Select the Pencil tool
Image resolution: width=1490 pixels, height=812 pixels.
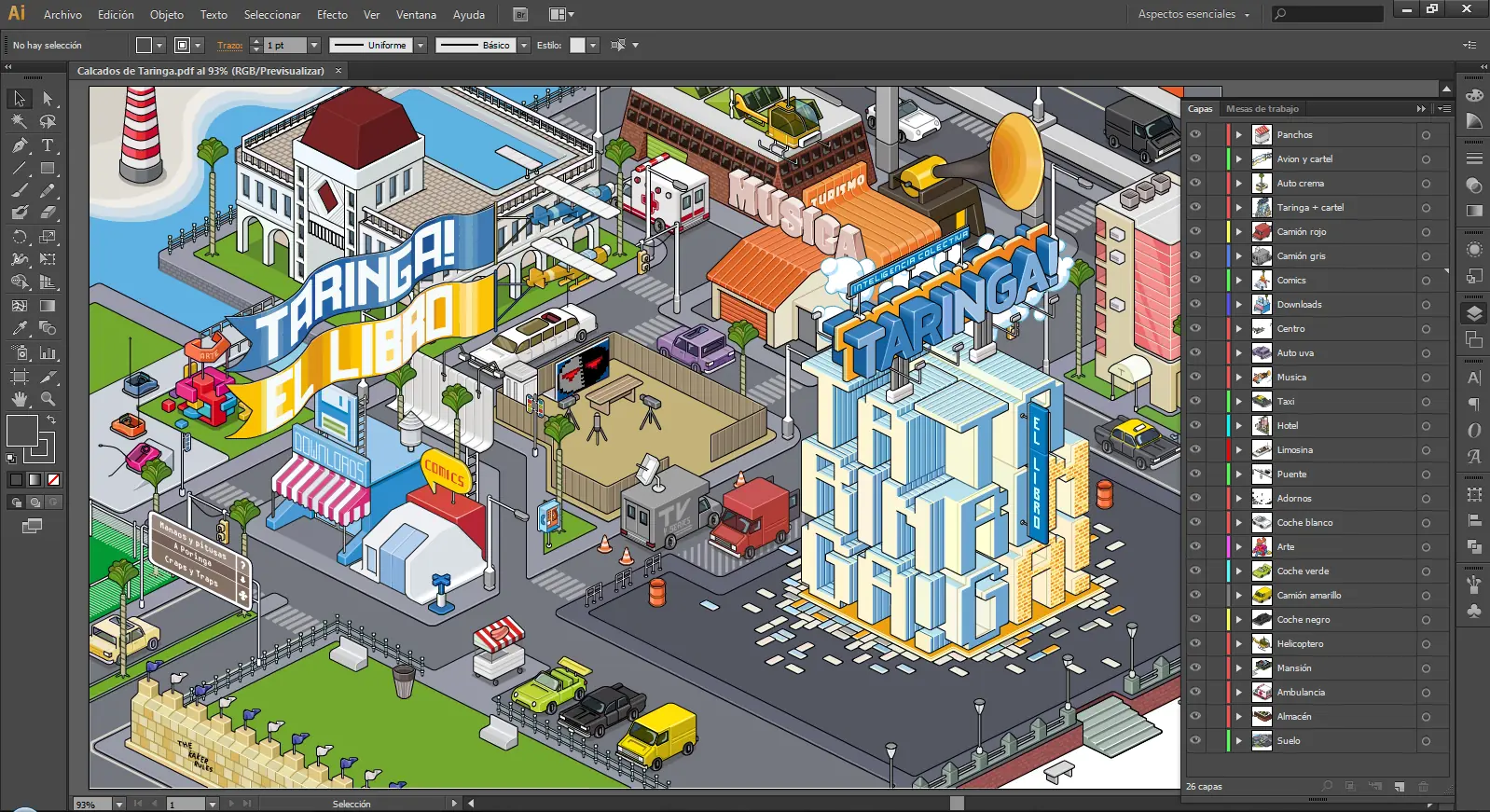pyautogui.click(x=48, y=191)
